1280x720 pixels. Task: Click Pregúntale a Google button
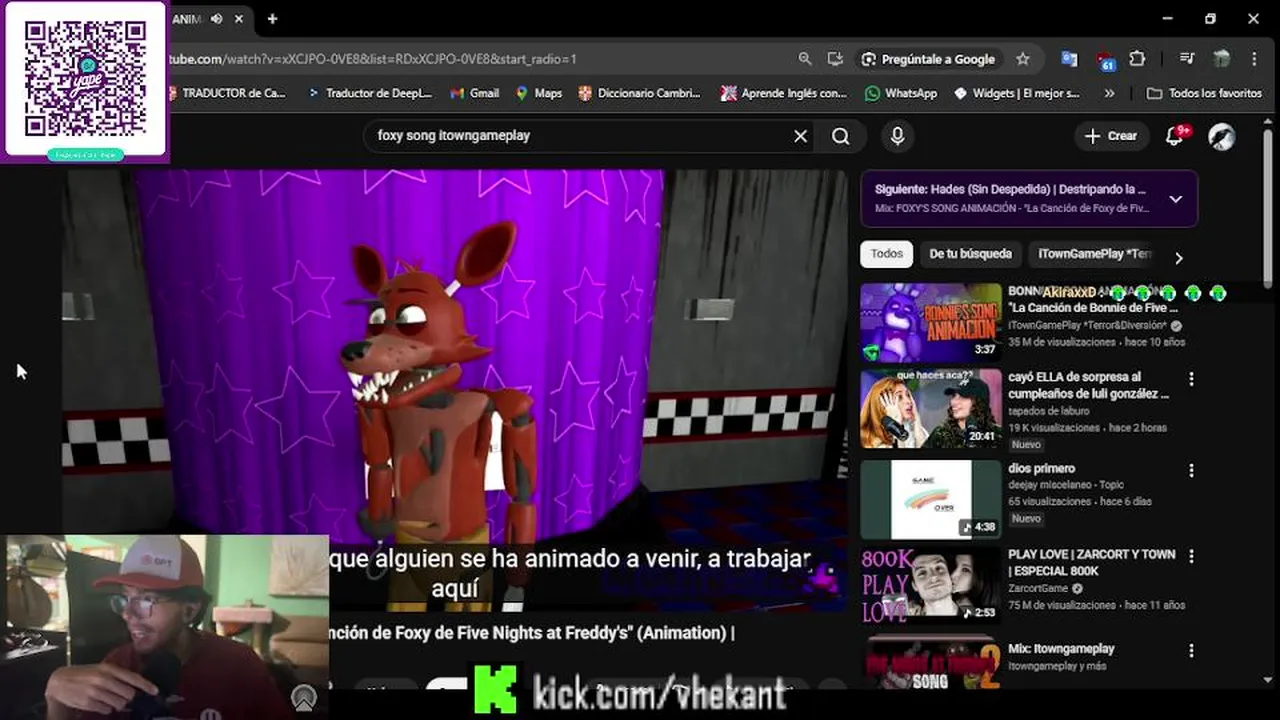coord(928,59)
